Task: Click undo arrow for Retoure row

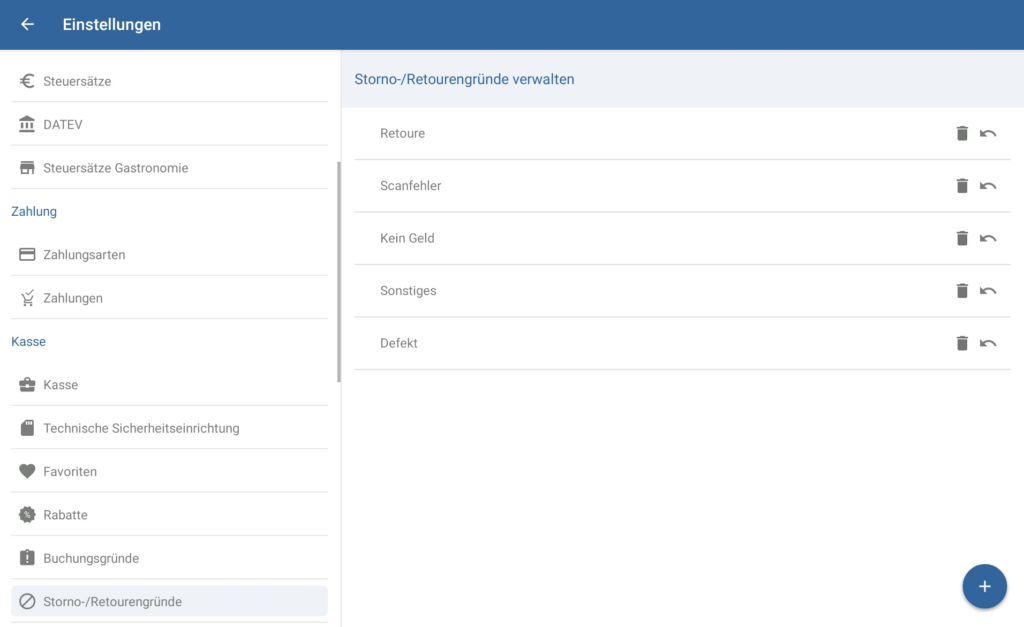Action: (x=988, y=133)
